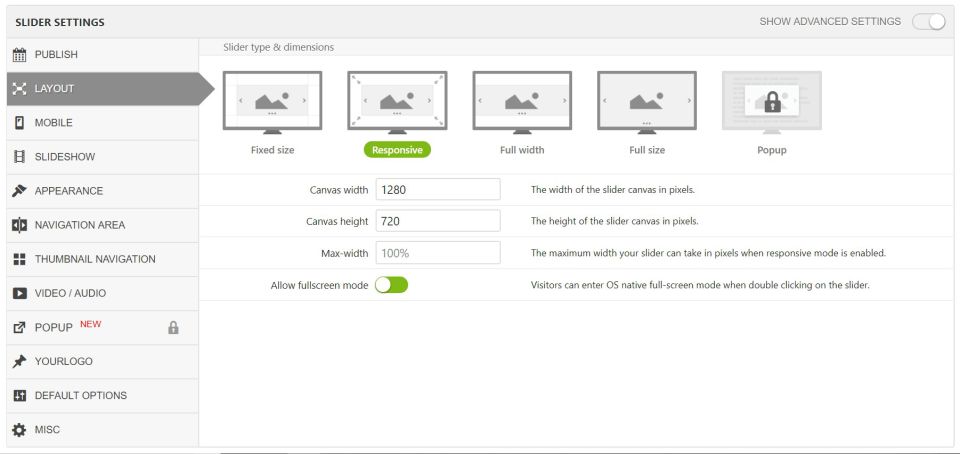Select the Responsive slider type label

click(x=397, y=150)
